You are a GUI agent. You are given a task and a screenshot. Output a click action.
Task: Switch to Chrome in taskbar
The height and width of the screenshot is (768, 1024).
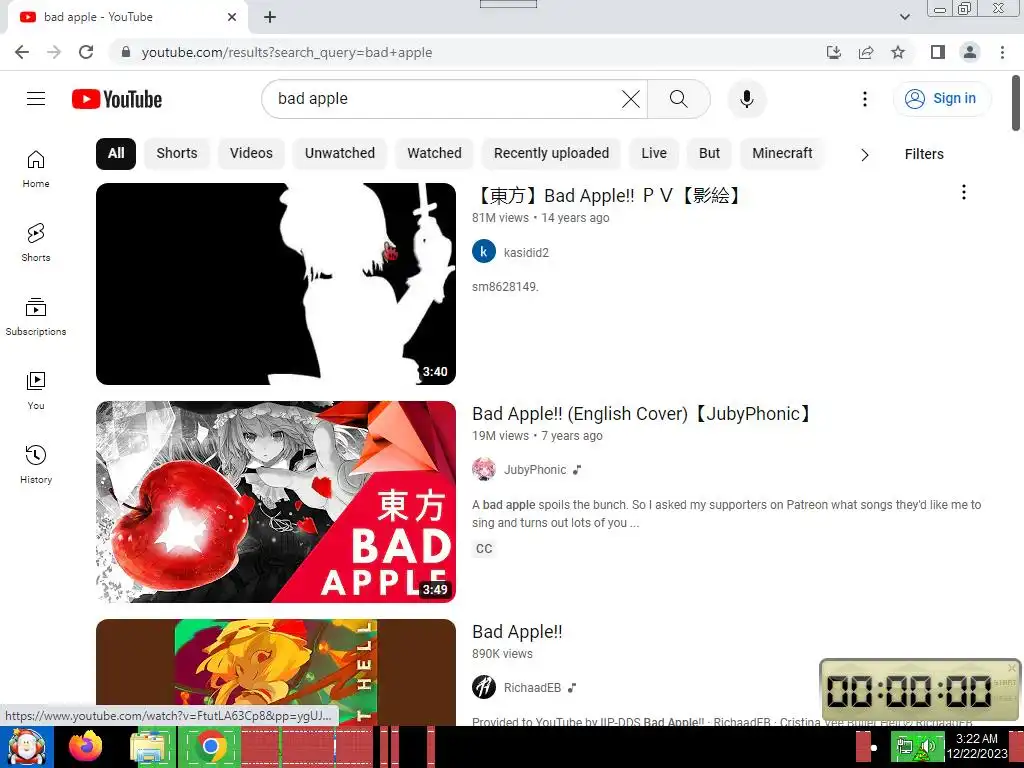click(x=210, y=746)
